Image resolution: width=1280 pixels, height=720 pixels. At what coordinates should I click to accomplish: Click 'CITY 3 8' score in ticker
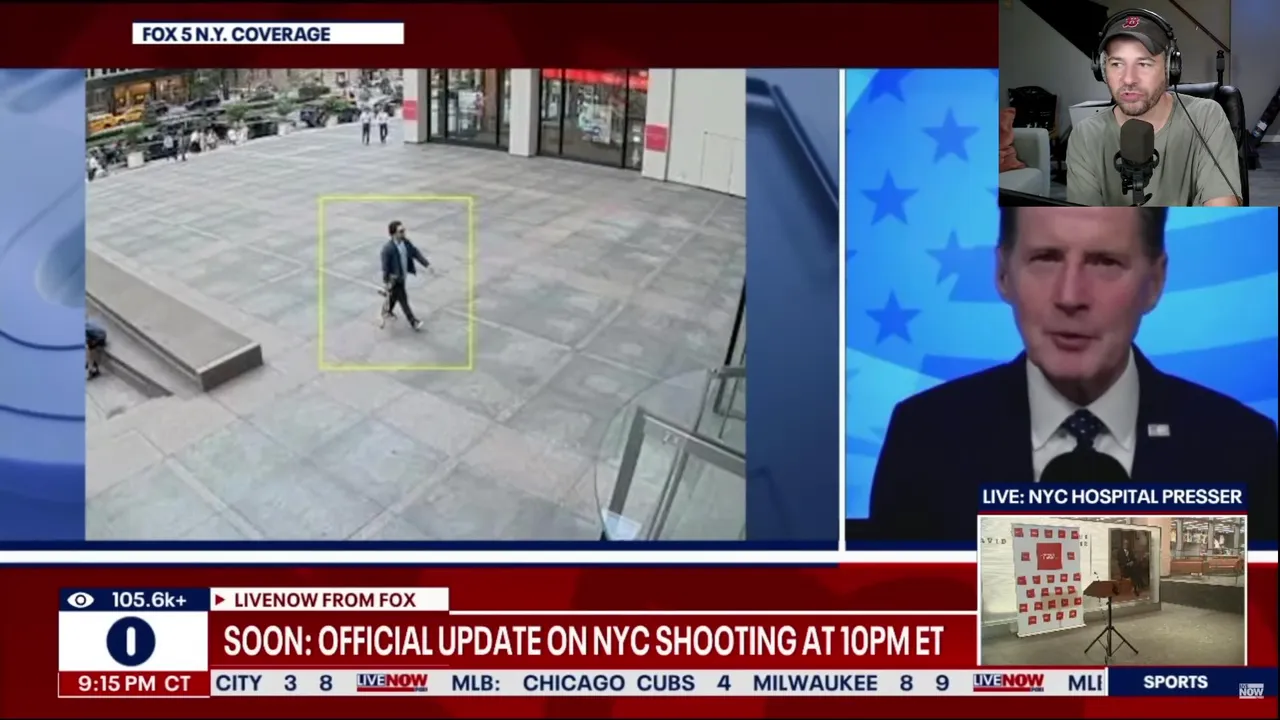[x=274, y=683]
